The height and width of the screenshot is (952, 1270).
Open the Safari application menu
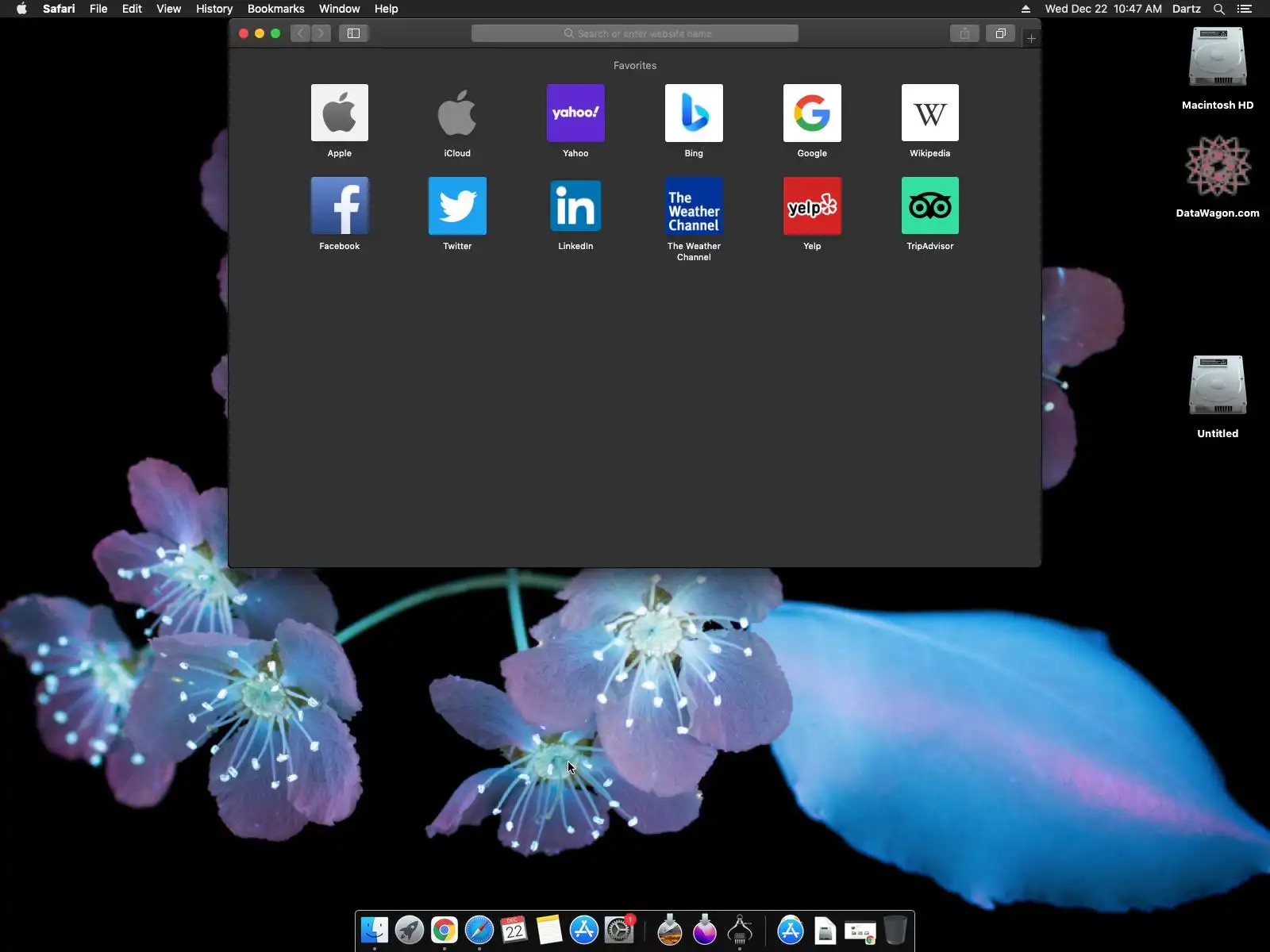pyautogui.click(x=59, y=9)
